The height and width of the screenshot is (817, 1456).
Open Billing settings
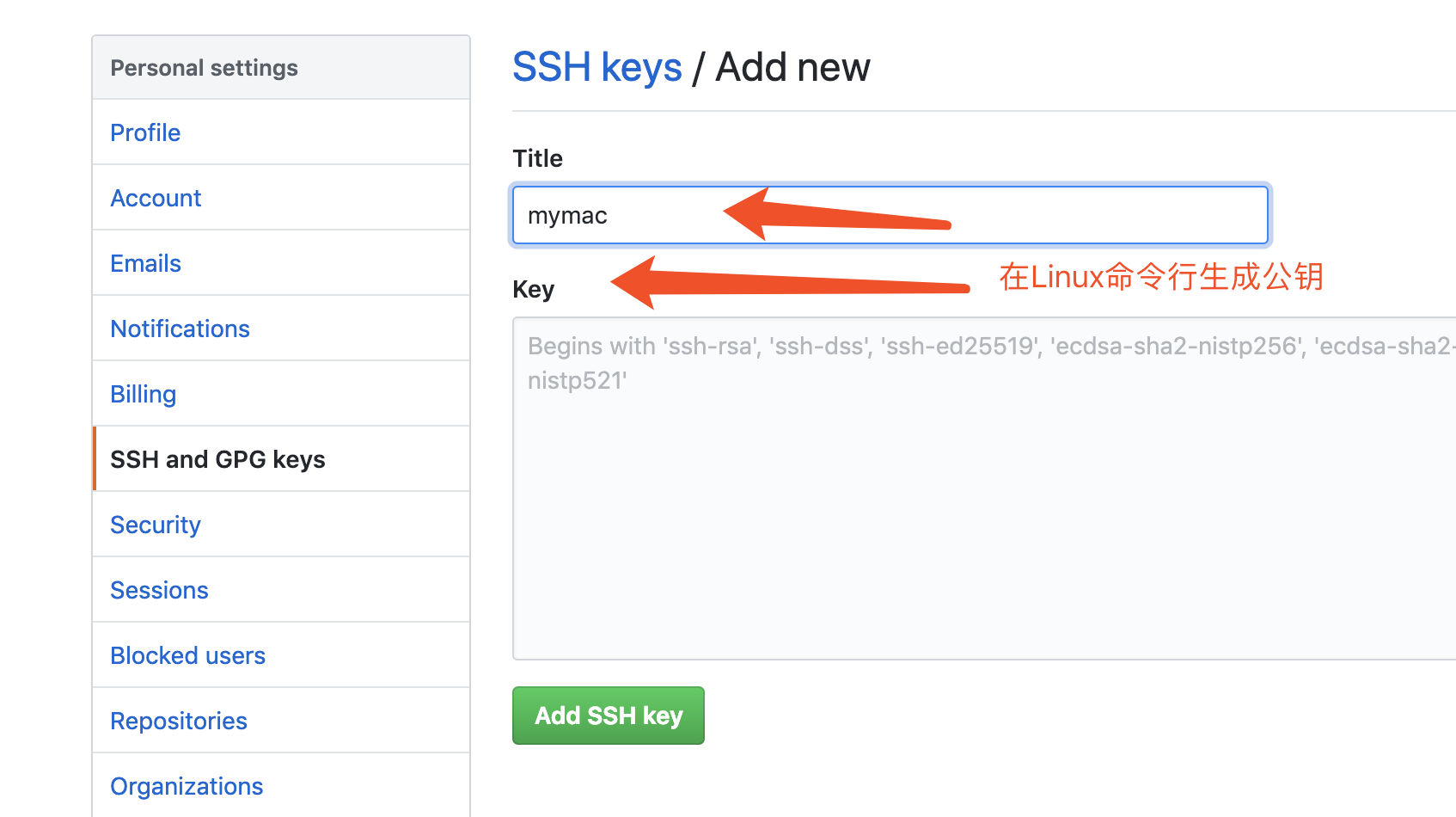click(x=143, y=394)
